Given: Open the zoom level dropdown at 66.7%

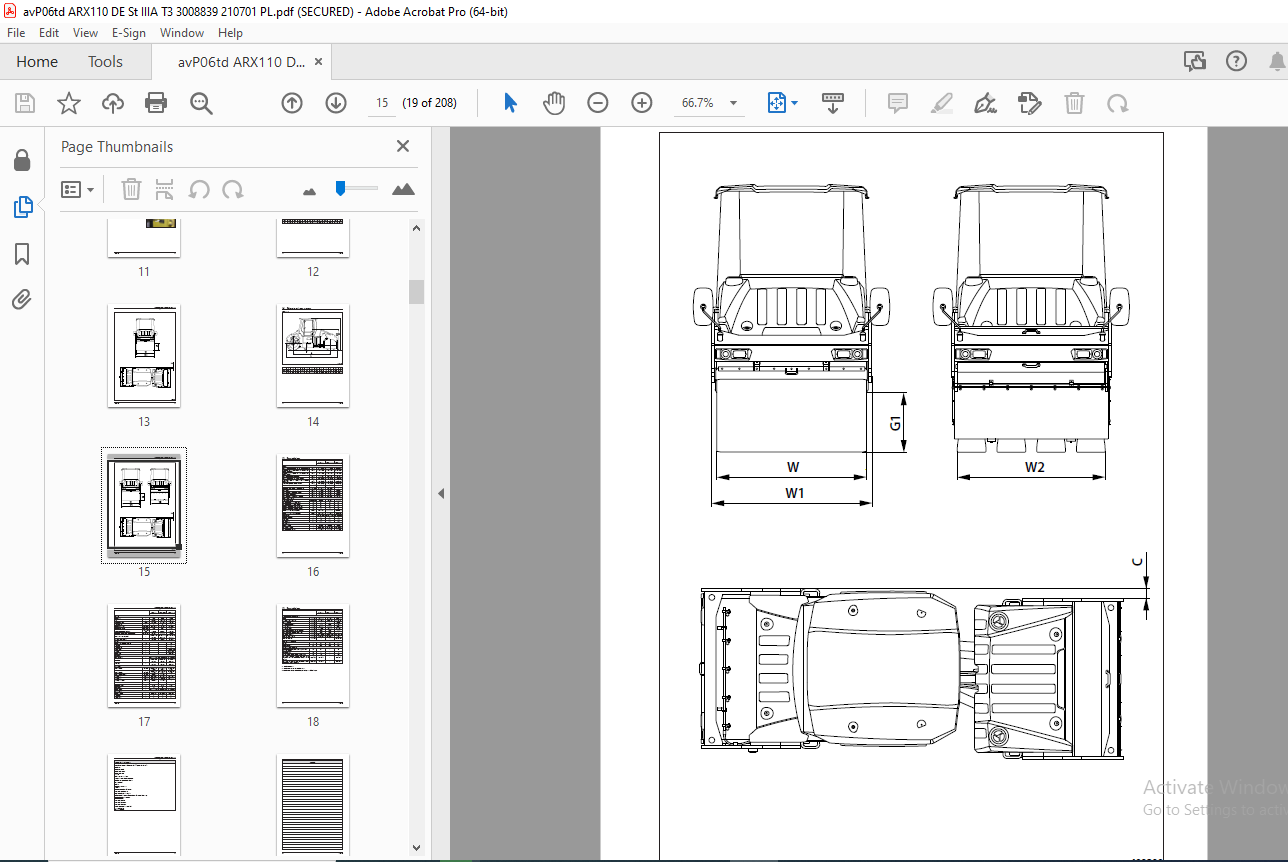Looking at the screenshot, I should click(733, 103).
